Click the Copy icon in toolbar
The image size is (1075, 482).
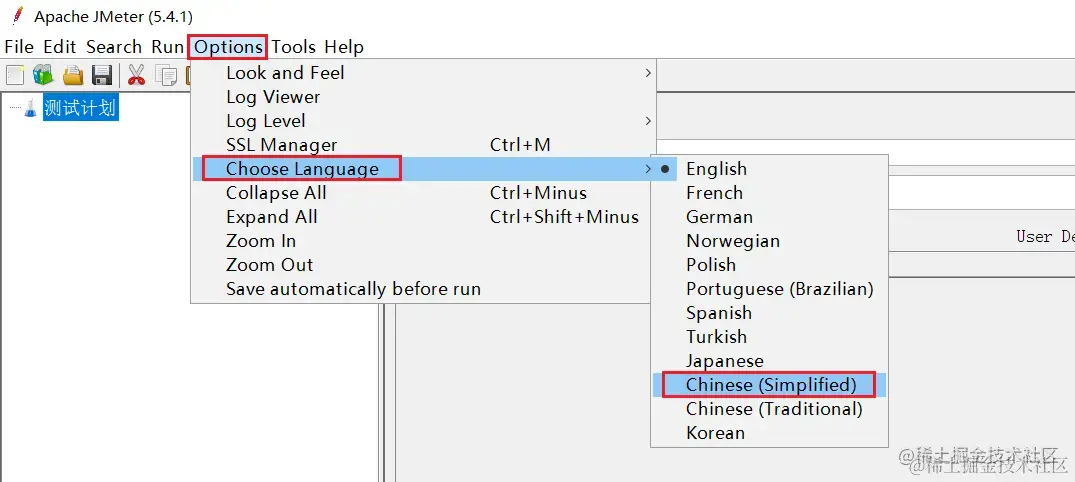166,75
